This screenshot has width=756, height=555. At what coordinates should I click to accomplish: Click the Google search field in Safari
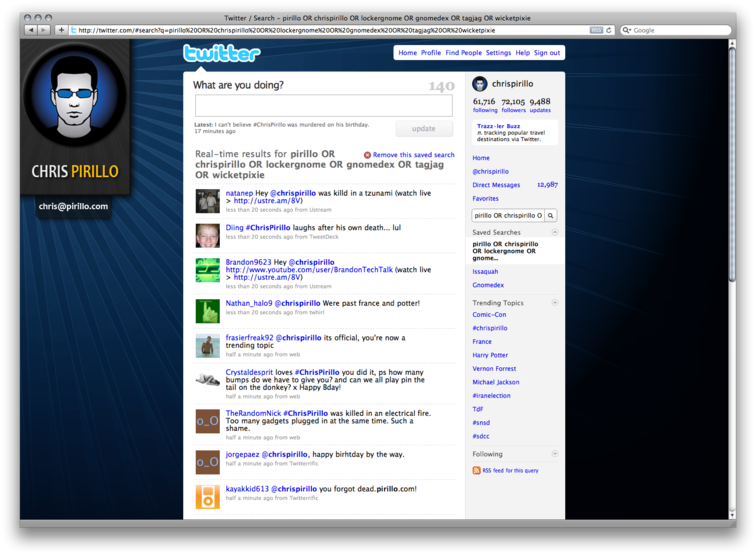click(675, 30)
